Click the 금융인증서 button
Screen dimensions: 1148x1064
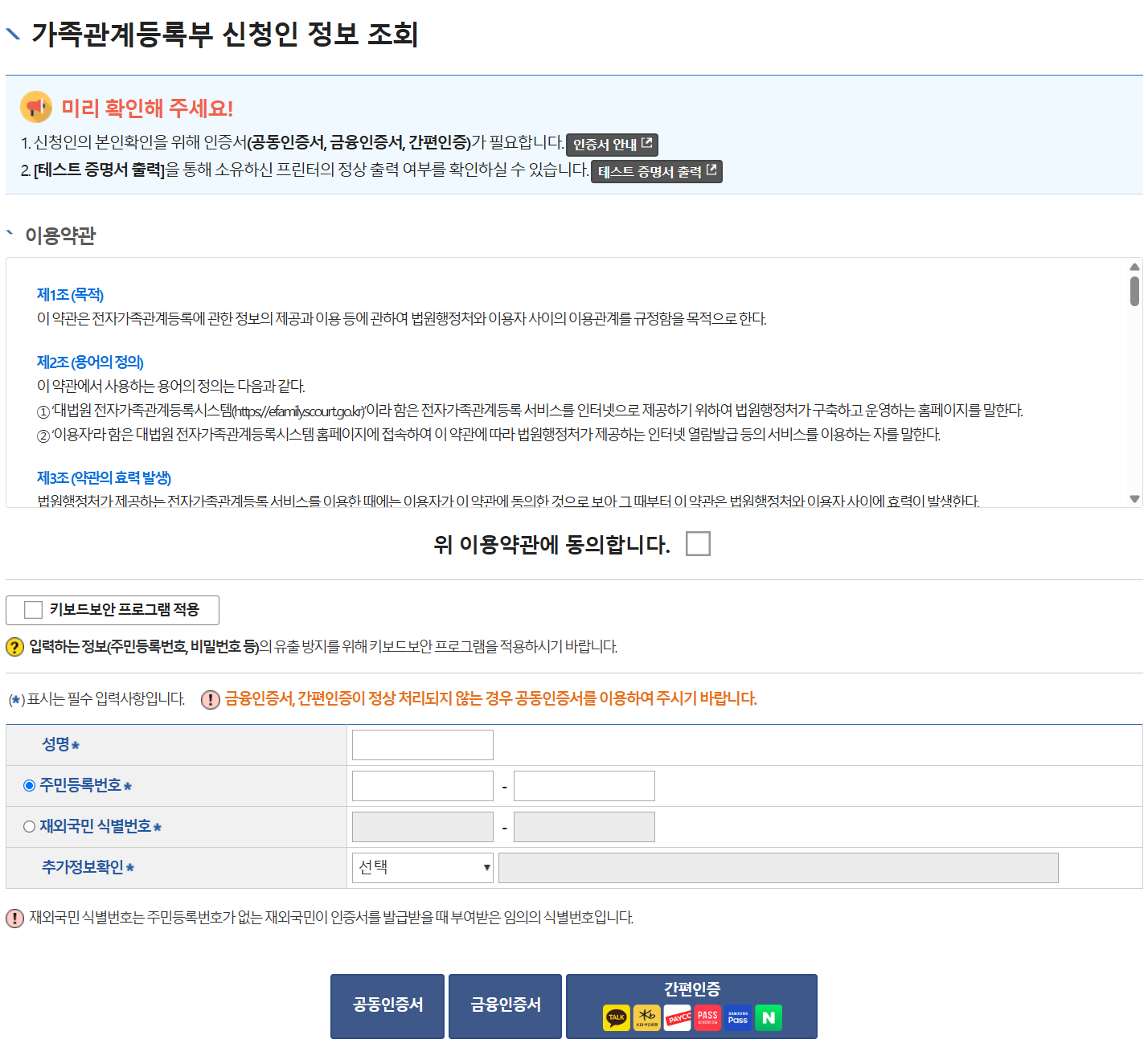(x=505, y=1006)
